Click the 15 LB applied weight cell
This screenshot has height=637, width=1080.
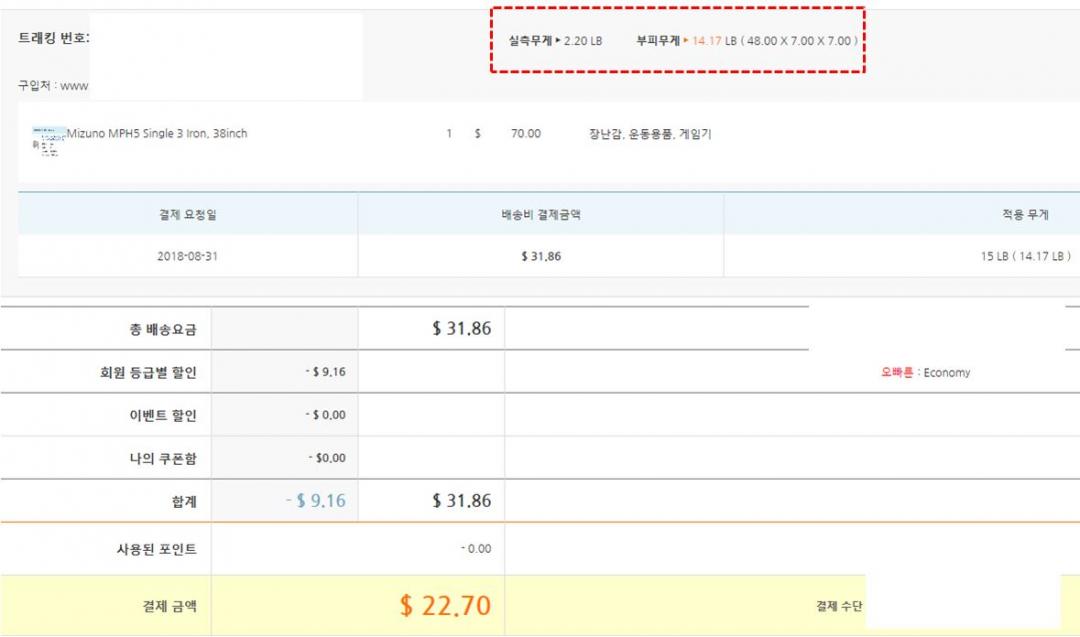pyautogui.click(x=1025, y=256)
